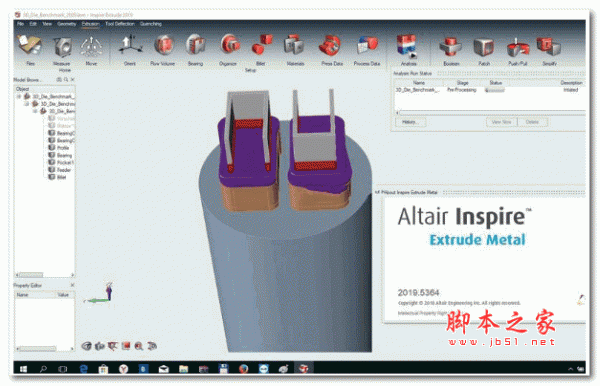Screen dimensions: 600x386
Task: Click the magnifier zoom view control icon
Action: [139, 346]
